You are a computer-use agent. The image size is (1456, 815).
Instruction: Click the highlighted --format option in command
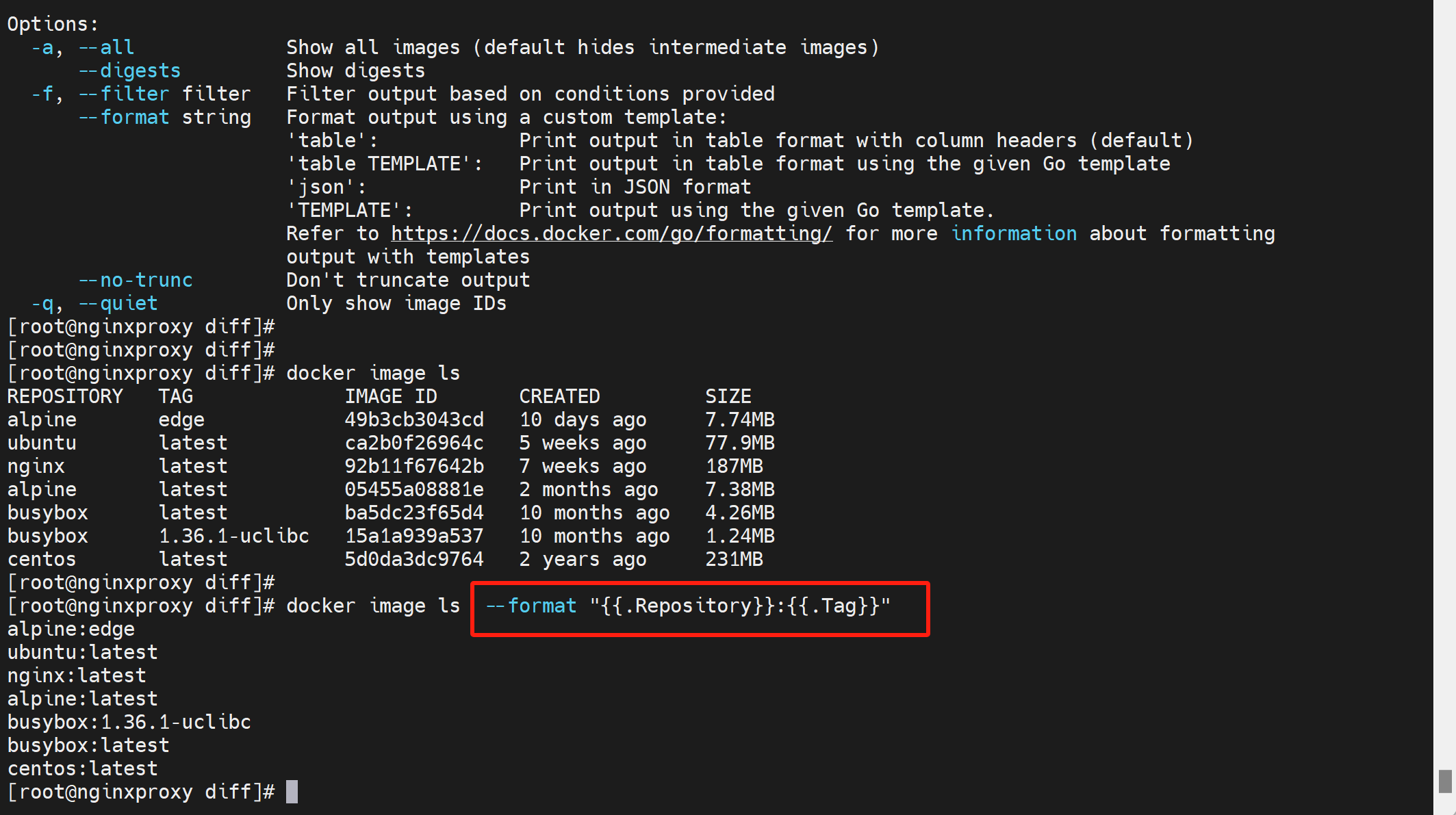pos(531,606)
